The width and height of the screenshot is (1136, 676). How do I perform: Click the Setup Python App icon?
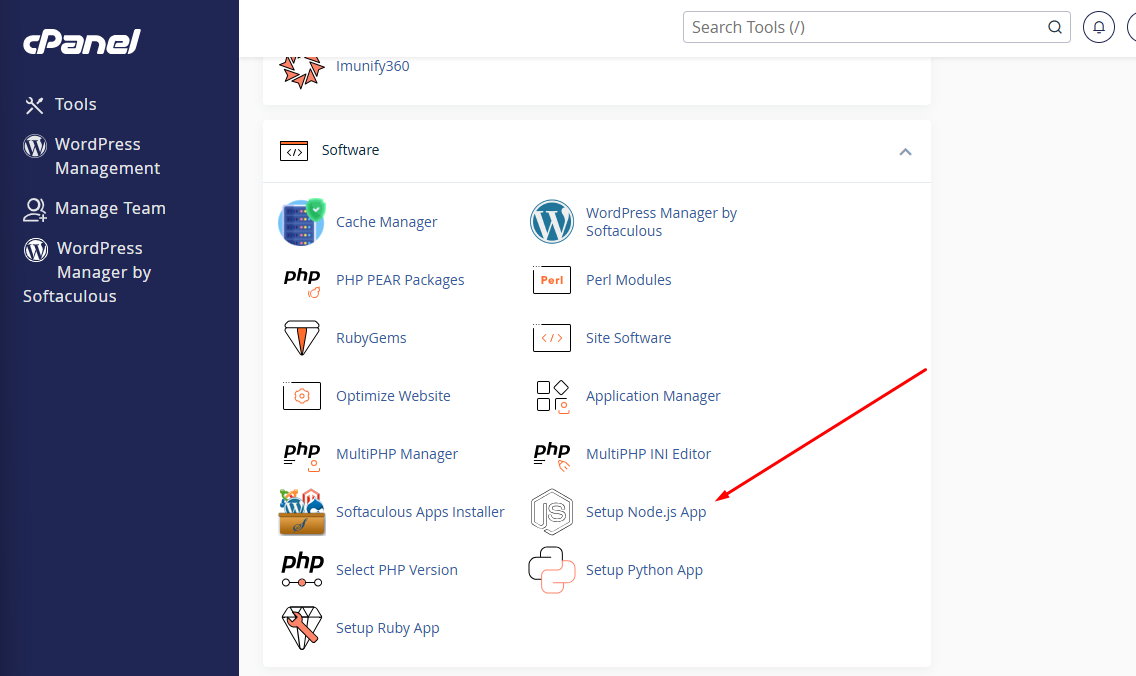(x=551, y=570)
